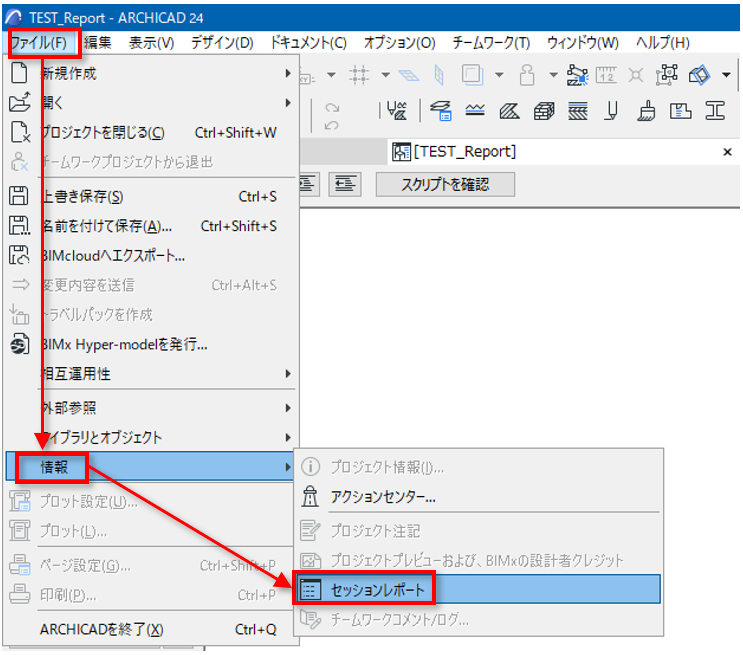Click the undo arrow icon
This screenshot has width=743, height=655.
pyautogui.click(x=332, y=125)
